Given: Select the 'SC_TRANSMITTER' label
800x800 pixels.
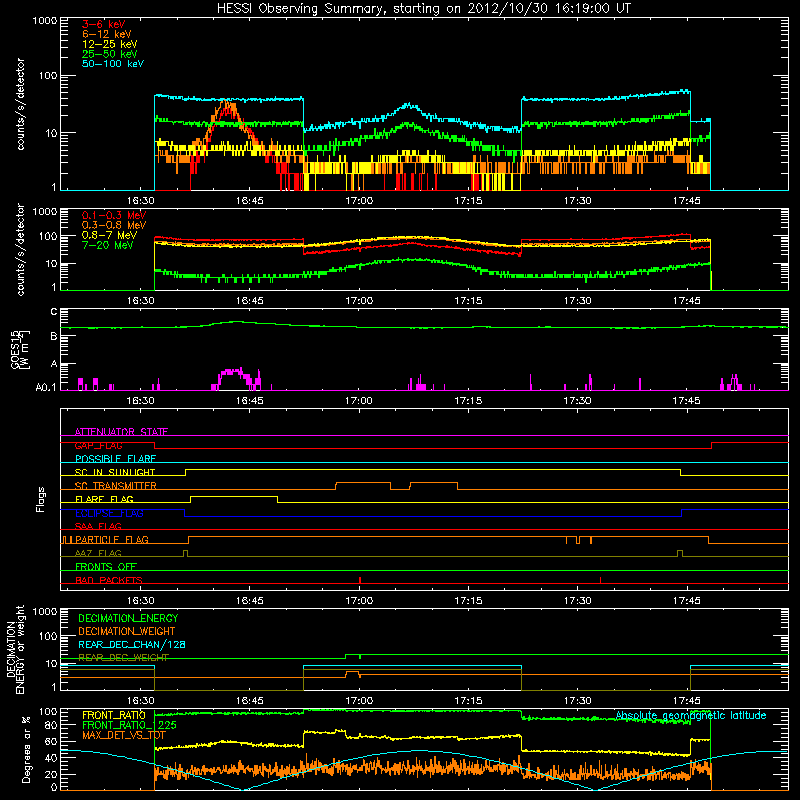Looking at the screenshot, I should 115,486.
